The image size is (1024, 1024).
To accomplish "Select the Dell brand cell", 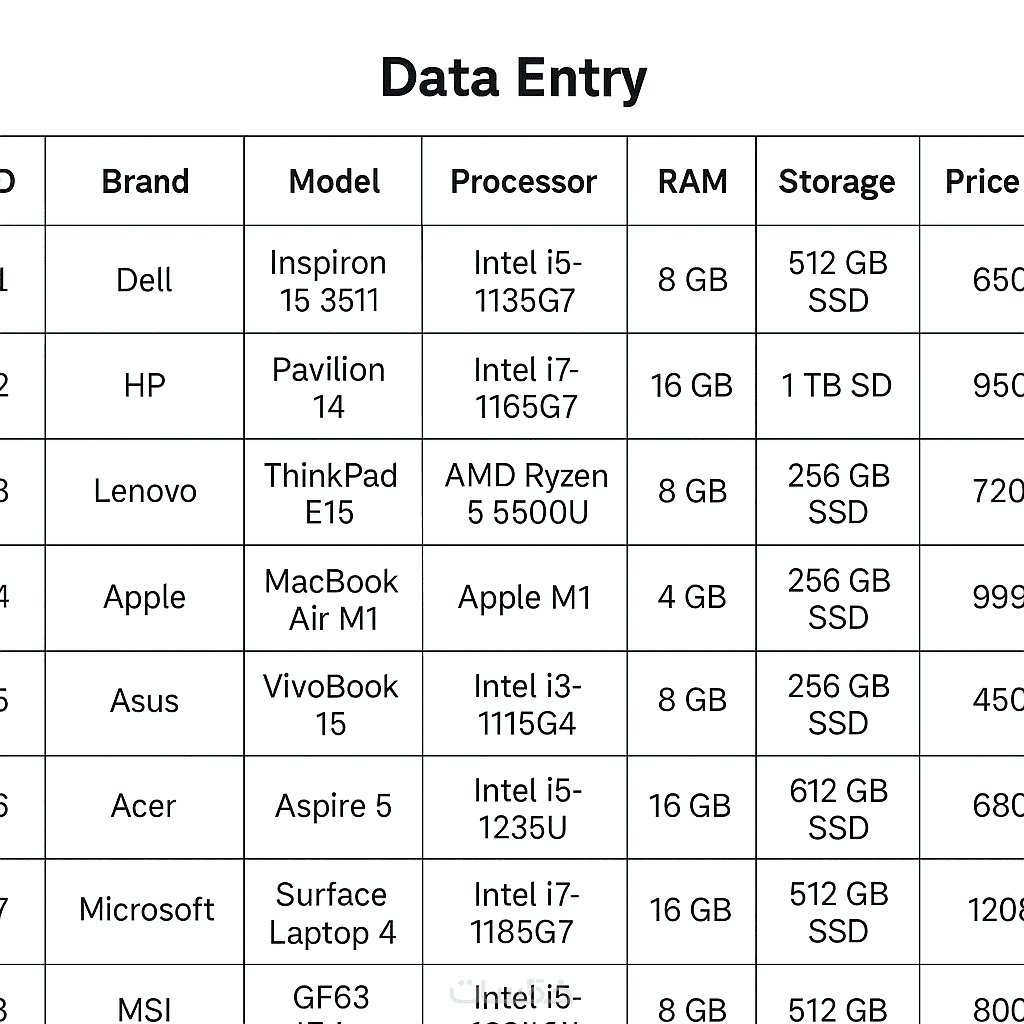I will [x=145, y=280].
